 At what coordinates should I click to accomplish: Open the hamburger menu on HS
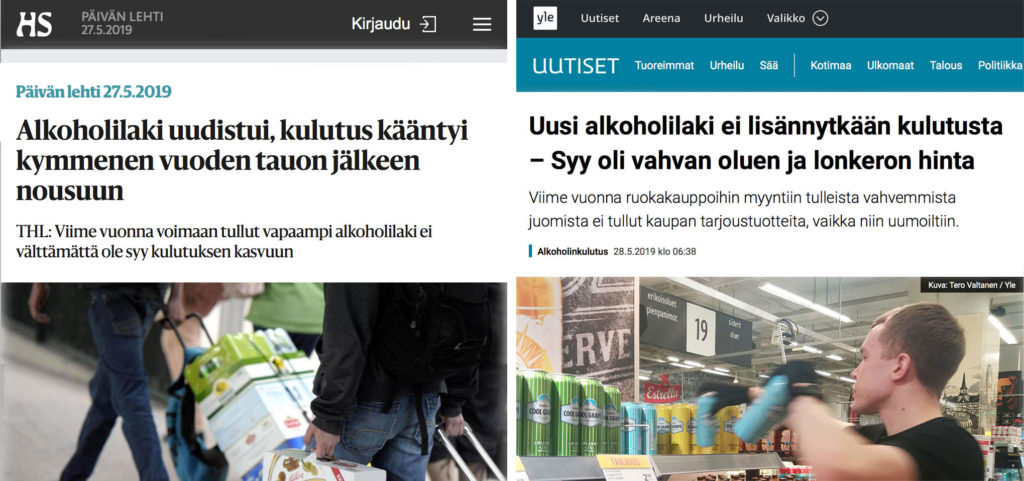482,25
